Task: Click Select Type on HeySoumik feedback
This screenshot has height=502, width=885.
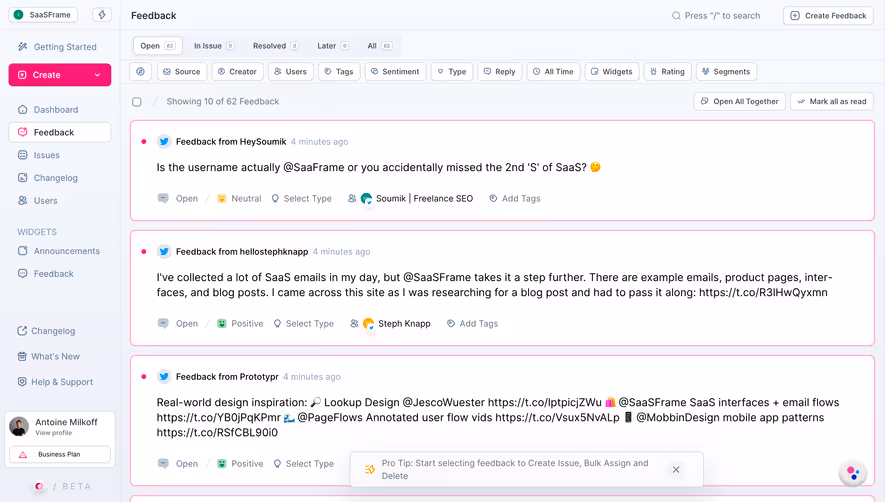Action: (x=301, y=199)
